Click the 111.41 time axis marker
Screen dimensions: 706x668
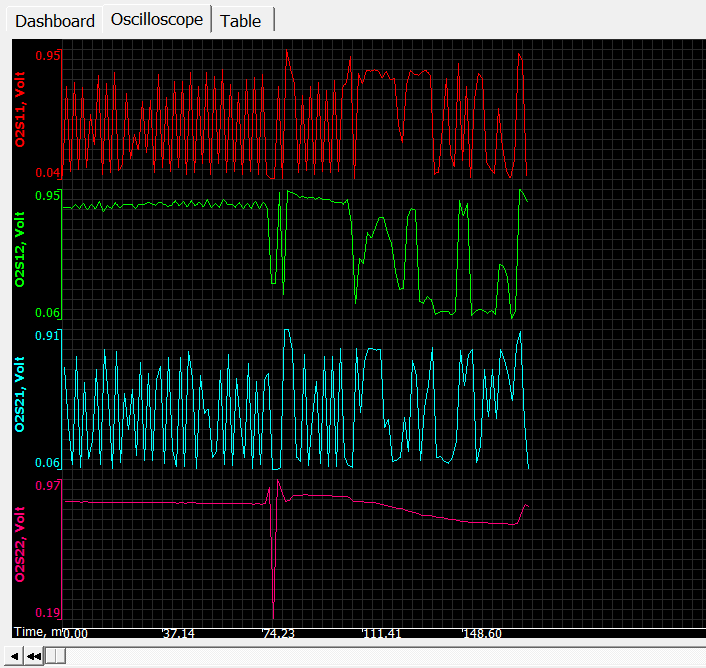pyautogui.click(x=380, y=634)
